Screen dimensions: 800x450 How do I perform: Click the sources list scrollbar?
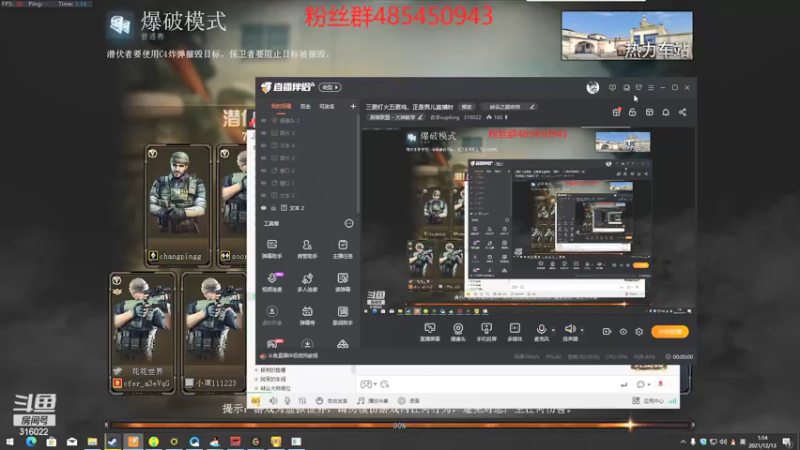[x=359, y=163]
